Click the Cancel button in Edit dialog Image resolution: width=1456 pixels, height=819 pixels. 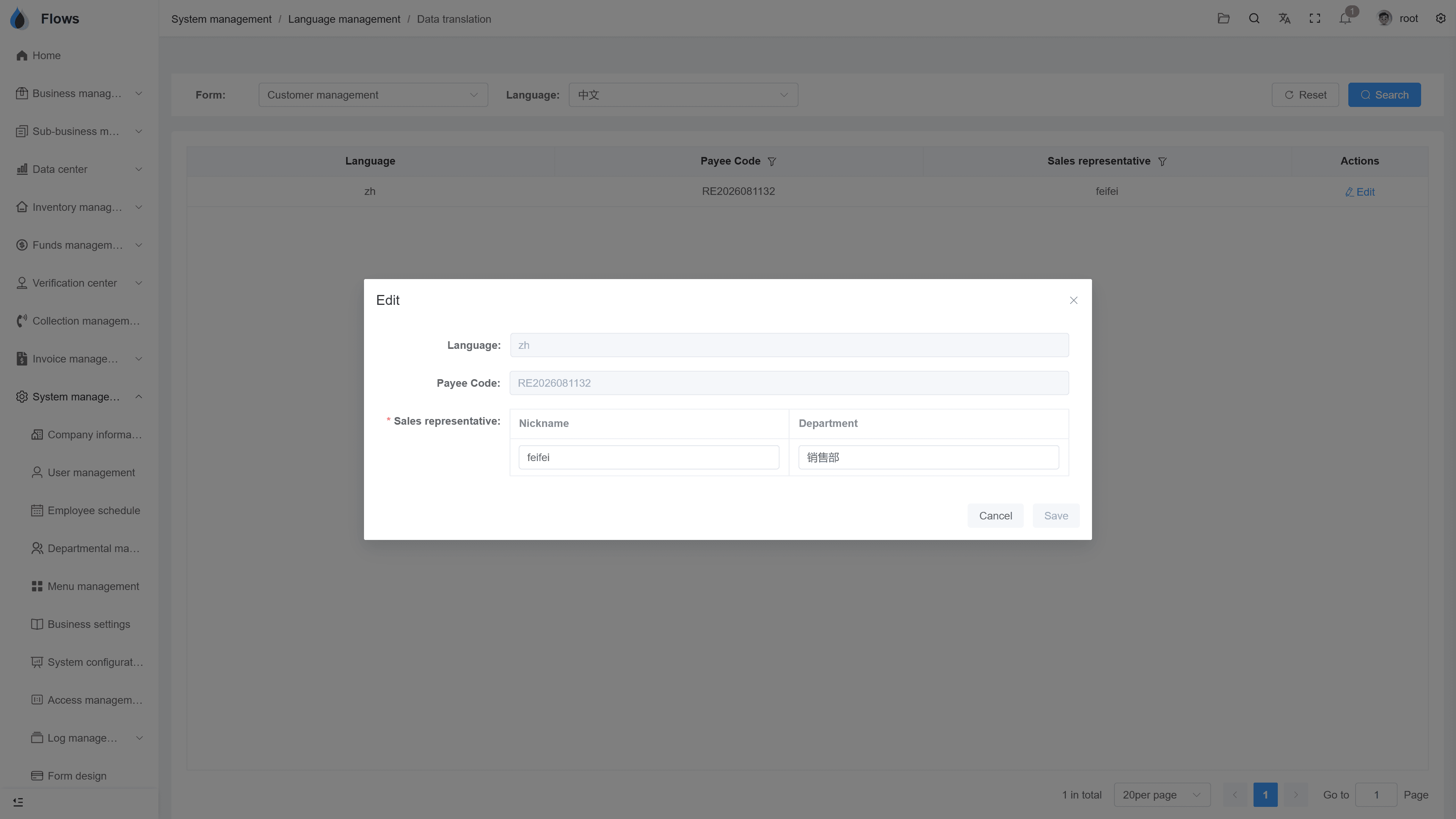(x=995, y=516)
